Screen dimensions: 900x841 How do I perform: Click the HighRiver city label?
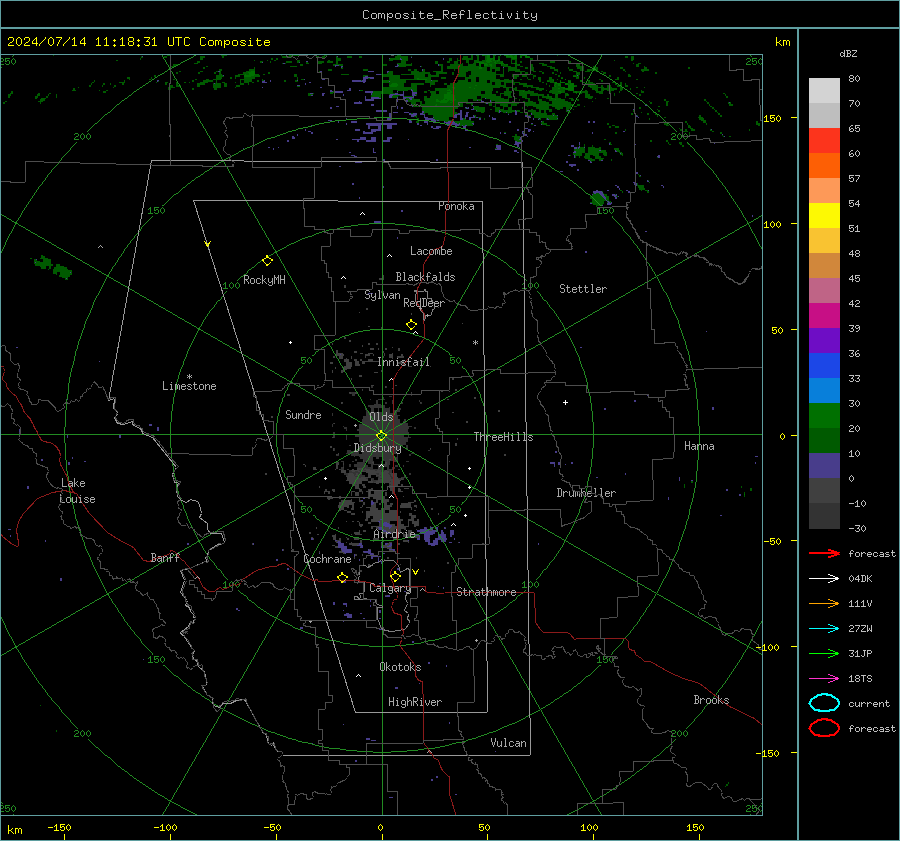pyautogui.click(x=414, y=702)
